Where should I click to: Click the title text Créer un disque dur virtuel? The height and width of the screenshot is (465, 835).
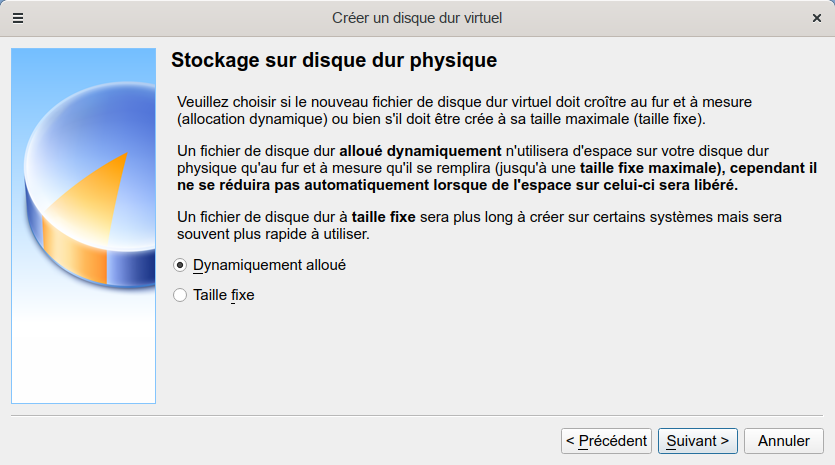pos(417,18)
